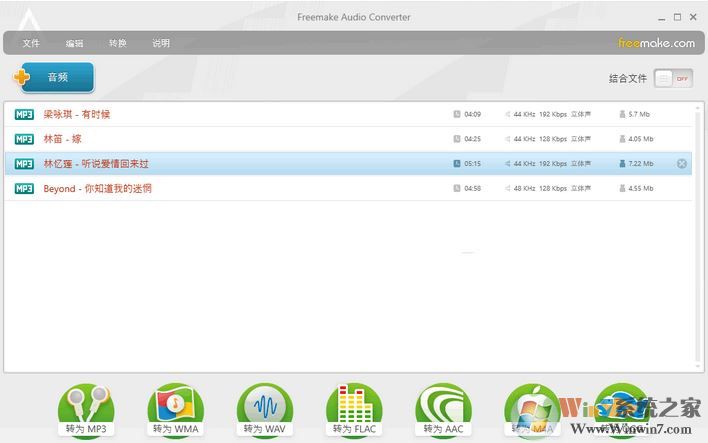Choose the 转为 WAV waveform icon

(x=265, y=410)
